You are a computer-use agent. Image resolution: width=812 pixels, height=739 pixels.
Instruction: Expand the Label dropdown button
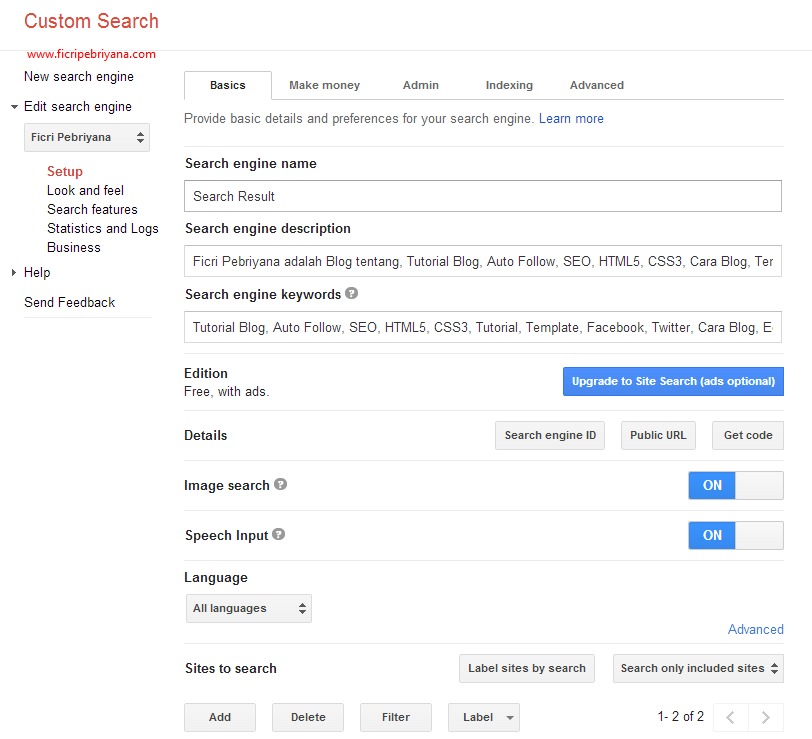[x=484, y=717]
